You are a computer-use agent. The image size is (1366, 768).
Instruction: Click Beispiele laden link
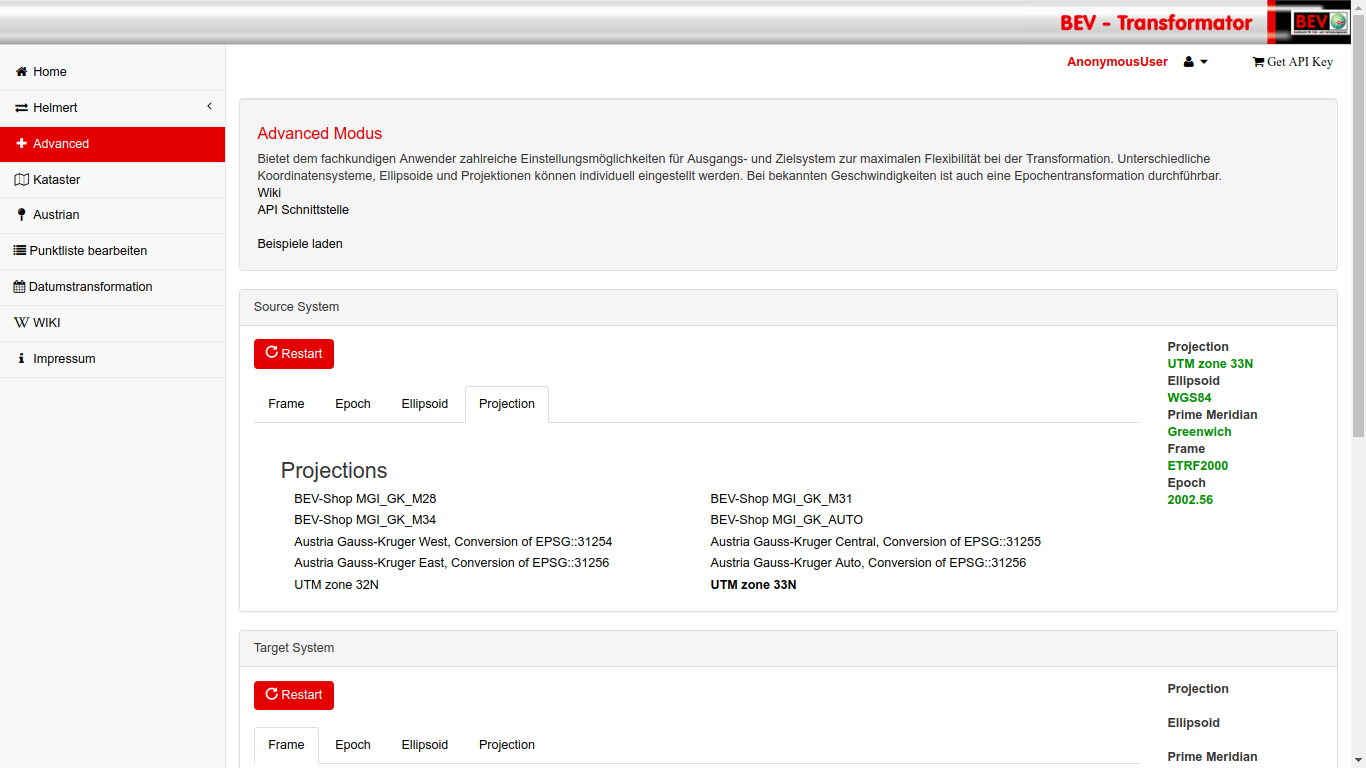(x=300, y=244)
